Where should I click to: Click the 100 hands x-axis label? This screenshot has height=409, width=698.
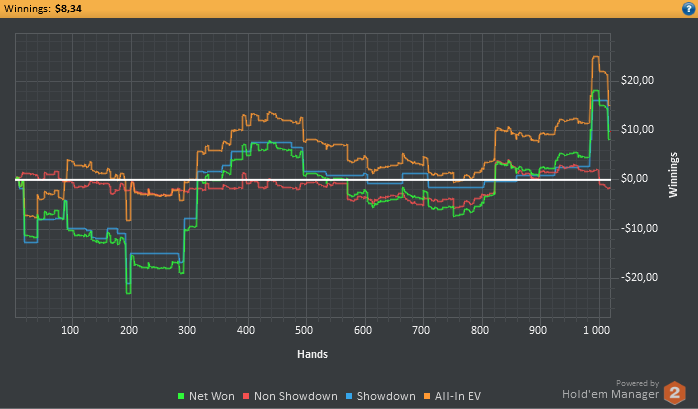pyautogui.click(x=70, y=330)
